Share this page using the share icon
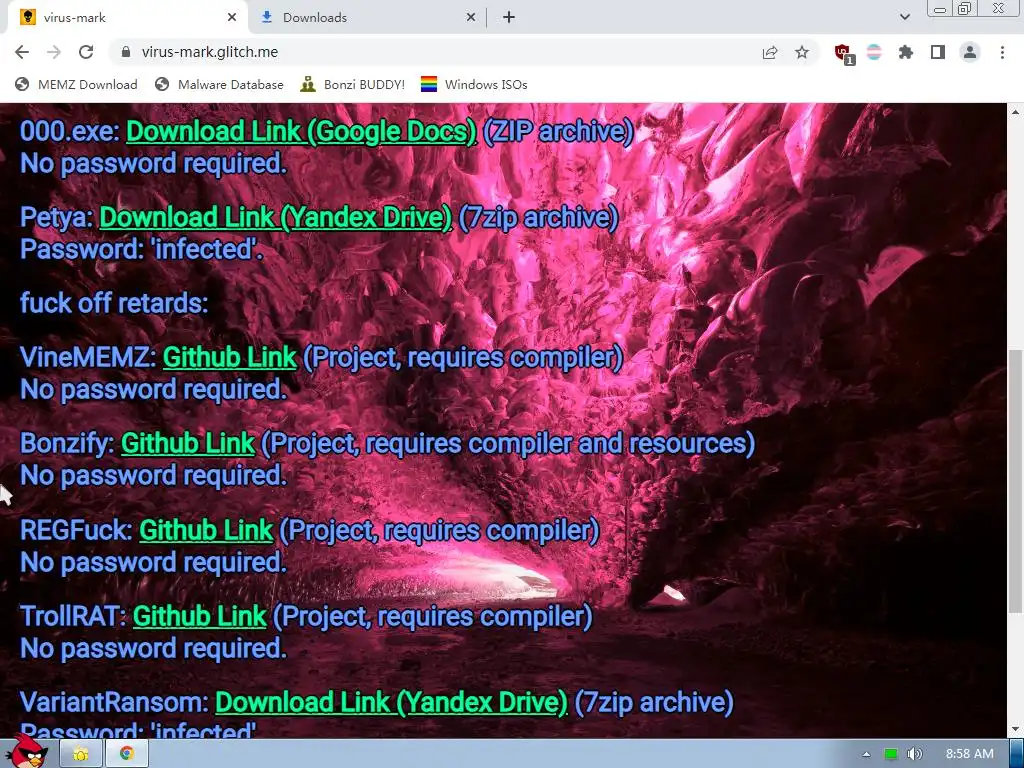This screenshot has height=768, width=1024. (770, 52)
